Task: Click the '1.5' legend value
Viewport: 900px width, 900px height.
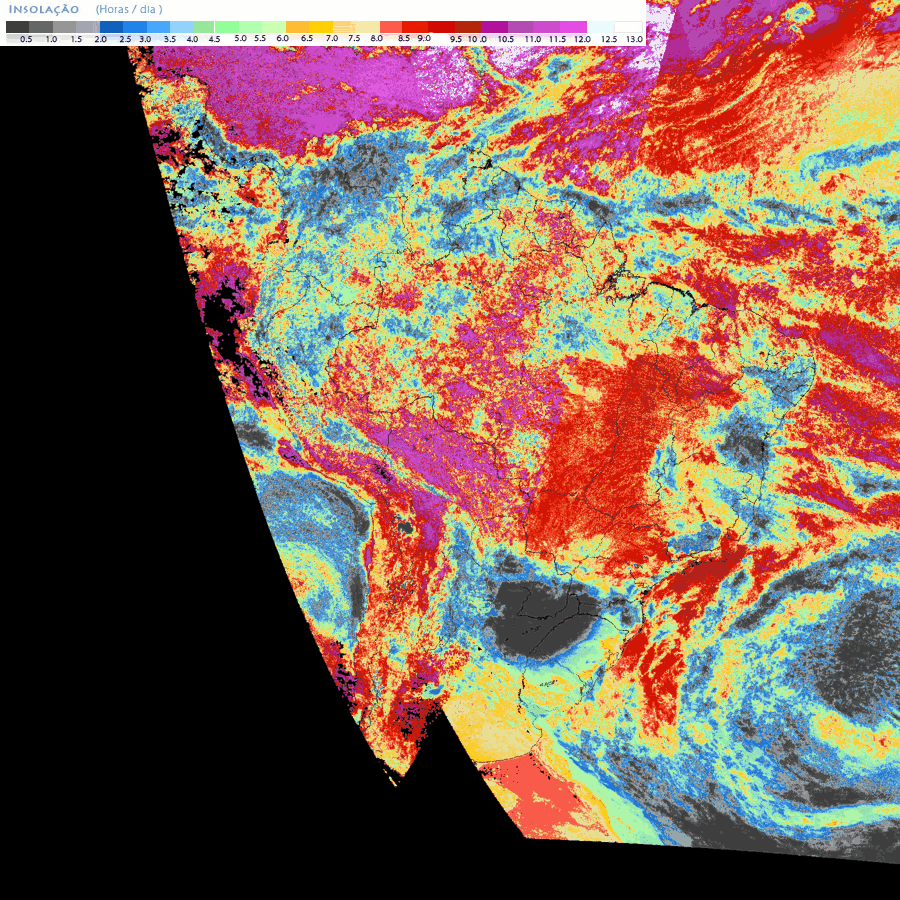Action: point(76,39)
